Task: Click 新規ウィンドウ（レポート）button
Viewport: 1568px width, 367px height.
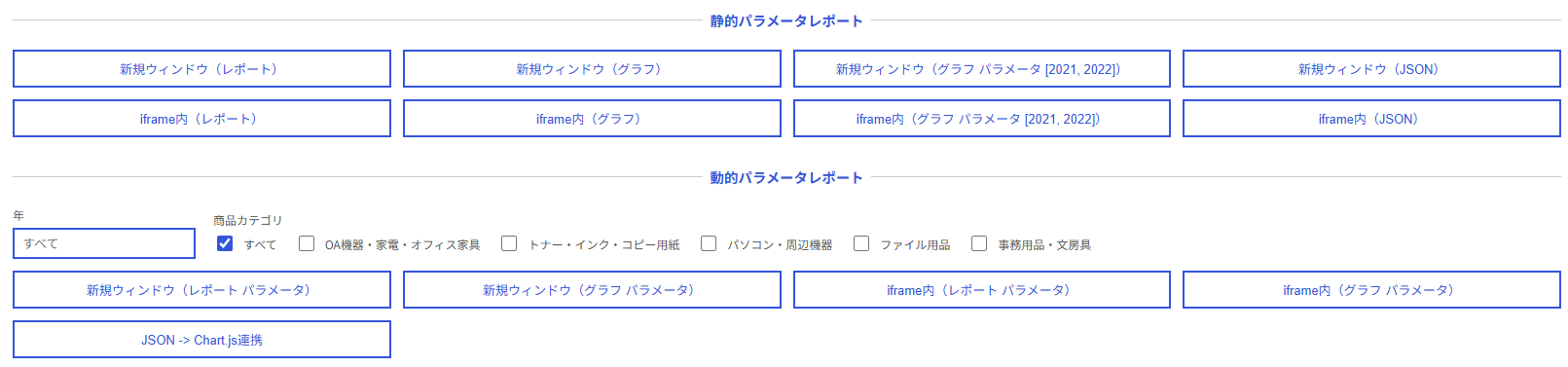Action: tap(201, 69)
